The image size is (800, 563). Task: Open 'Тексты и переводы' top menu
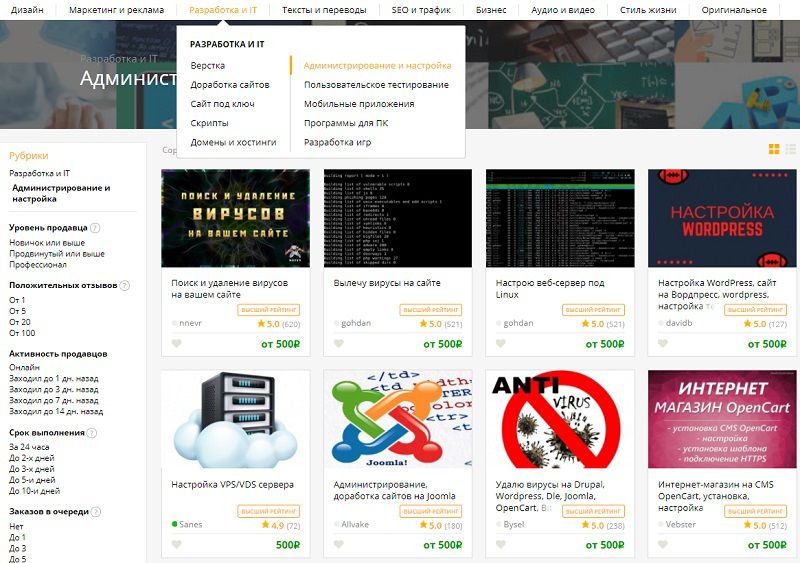324,10
